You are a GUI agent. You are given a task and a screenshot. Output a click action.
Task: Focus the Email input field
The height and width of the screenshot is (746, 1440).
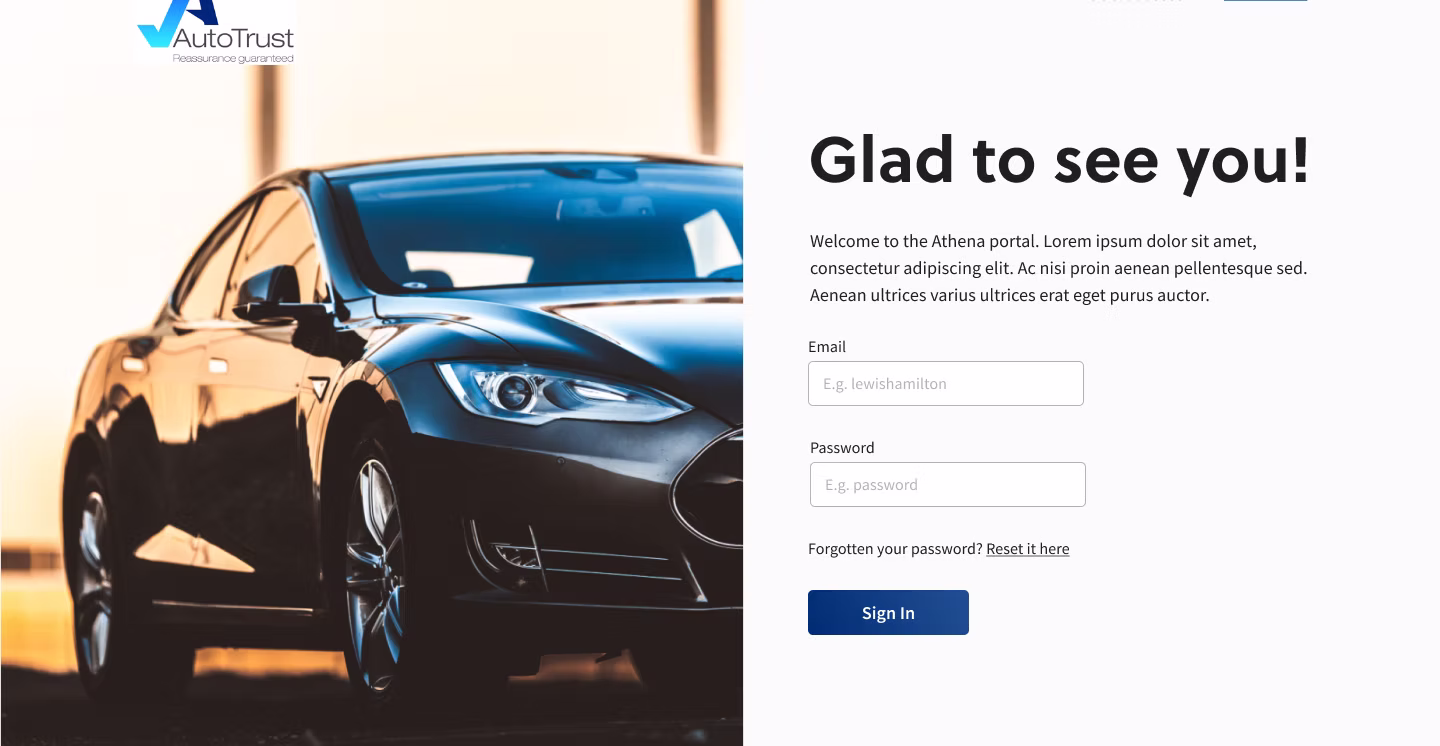tap(946, 383)
